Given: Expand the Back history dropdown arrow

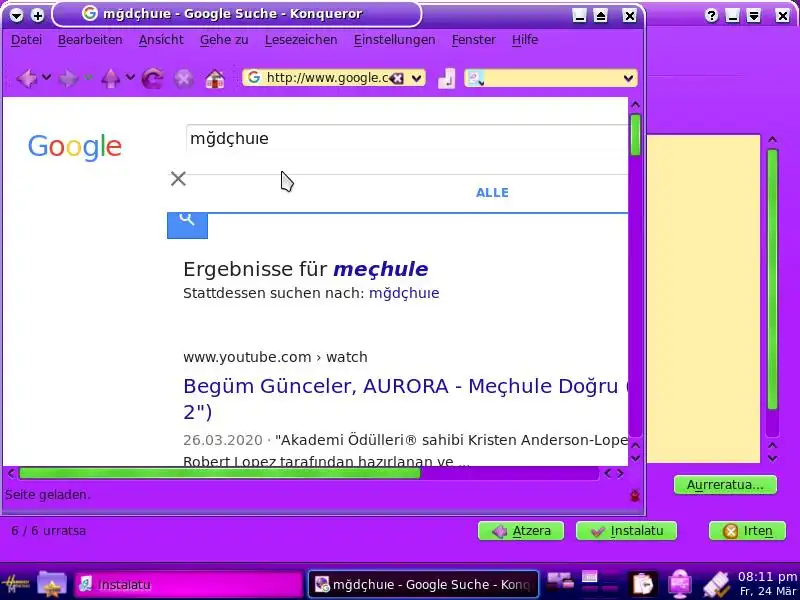Looking at the screenshot, I should pyautogui.click(x=46, y=78).
